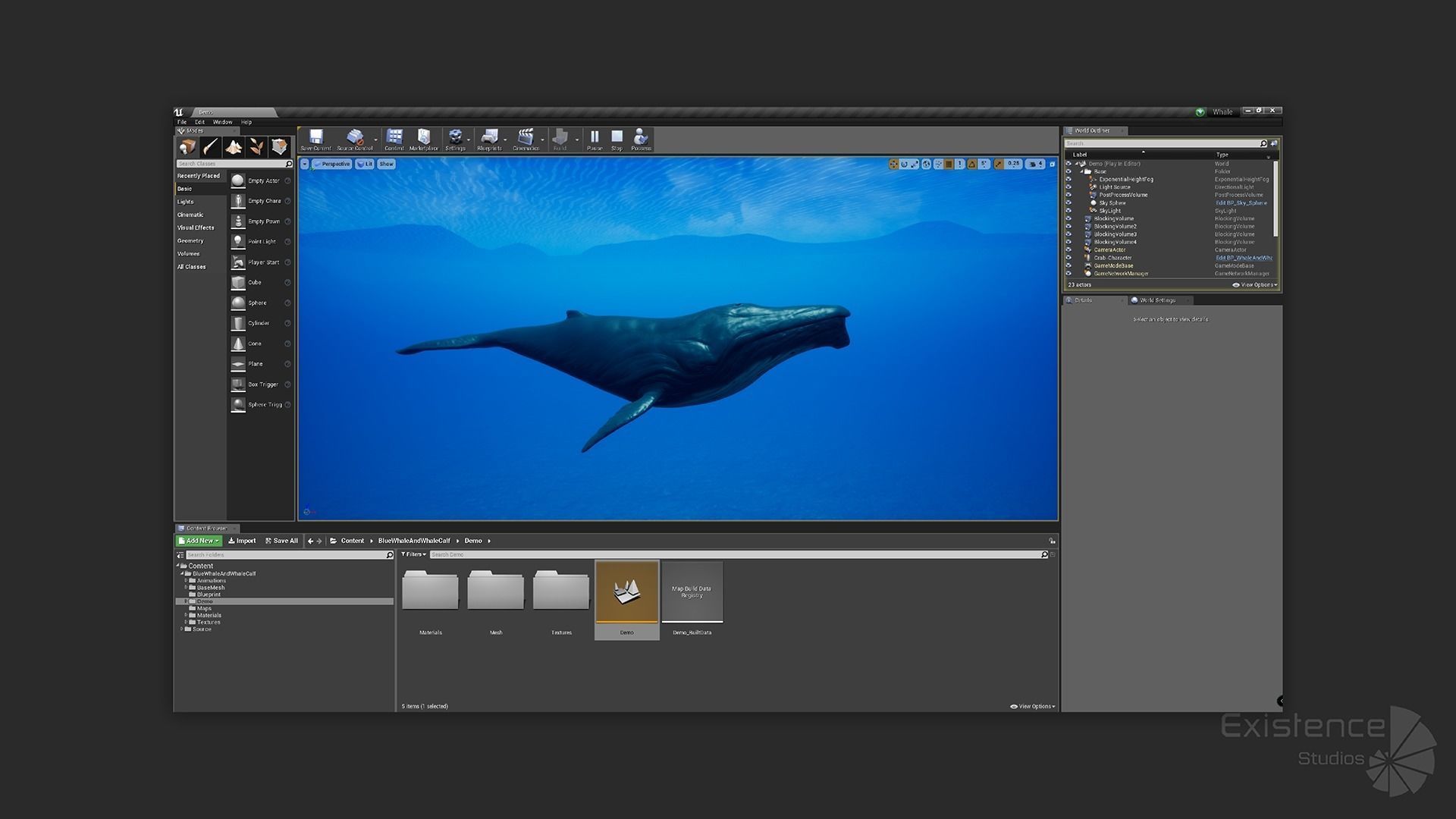This screenshot has height=819, width=1456.
Task: Click the surface snapping icon in viewport
Action: click(938, 164)
